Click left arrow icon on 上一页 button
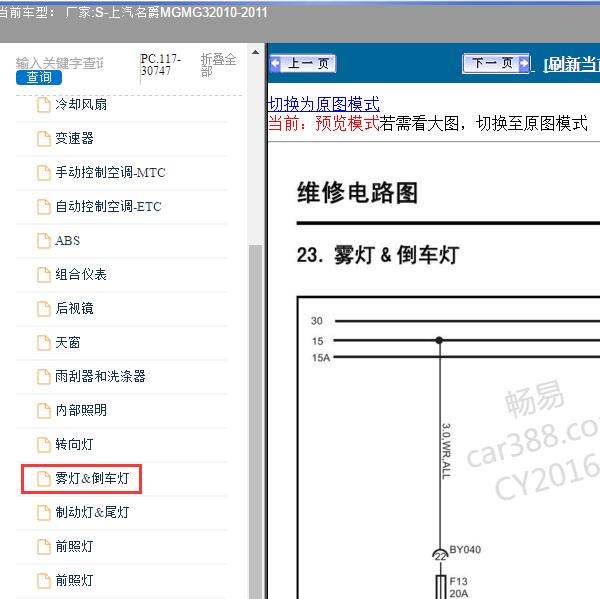Screen dimensions: 600x599 coord(276,64)
